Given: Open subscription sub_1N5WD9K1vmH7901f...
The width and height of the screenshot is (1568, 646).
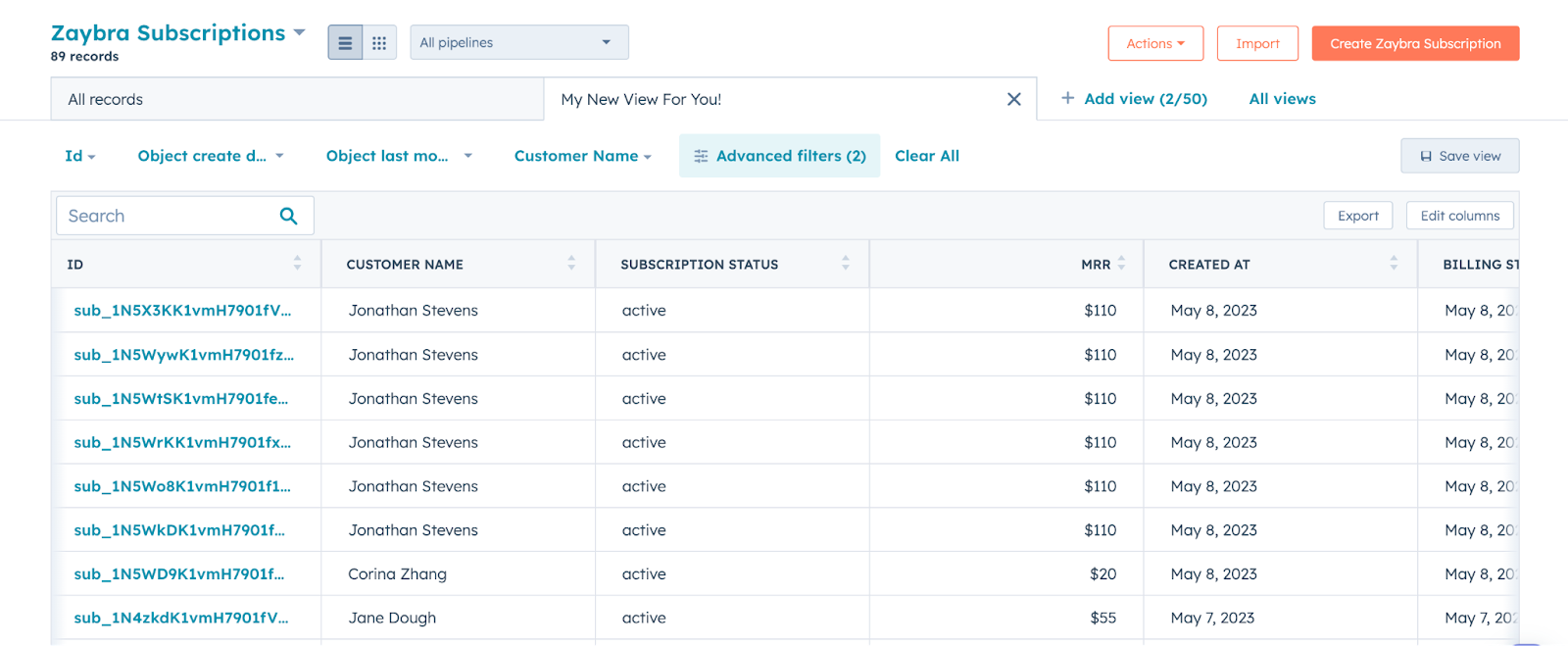Looking at the screenshot, I should pyautogui.click(x=179, y=574).
